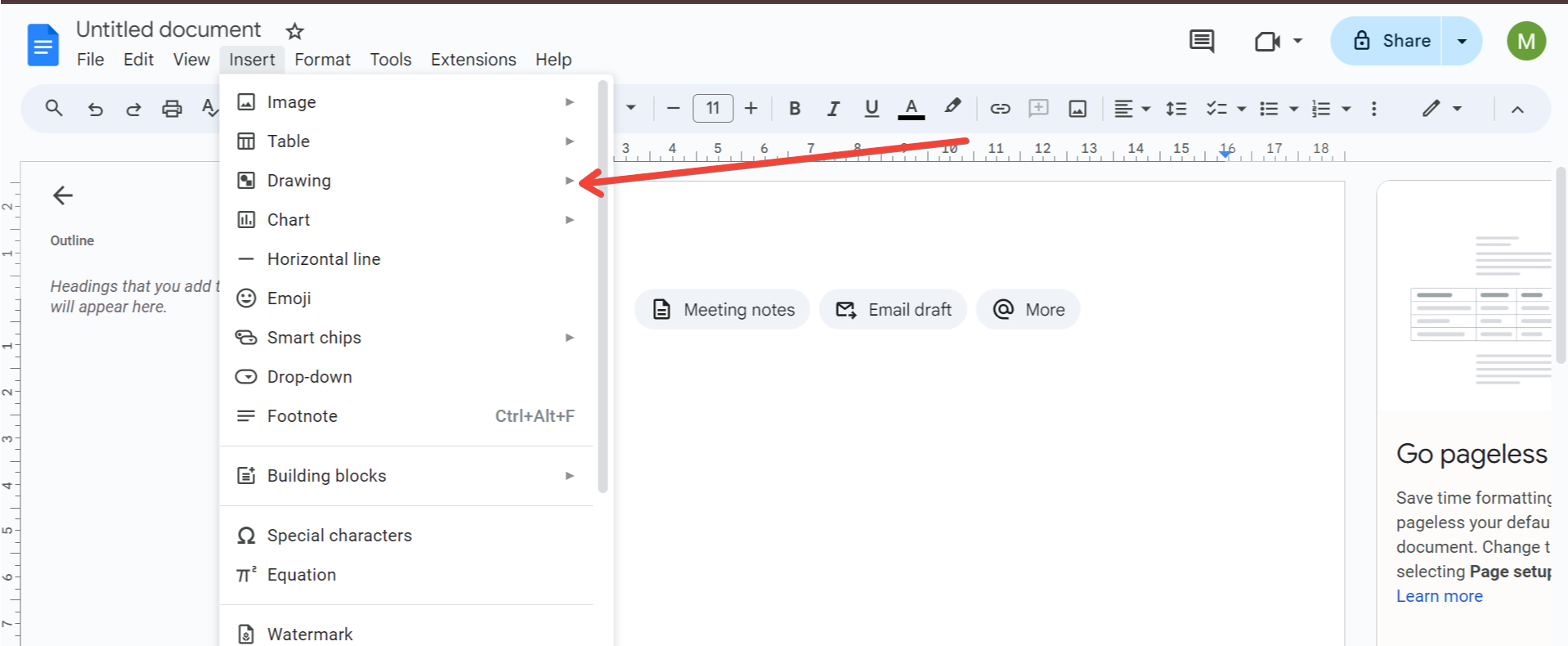Insert a Drop-down from the menu
The image size is (1568, 646).
click(x=406, y=377)
